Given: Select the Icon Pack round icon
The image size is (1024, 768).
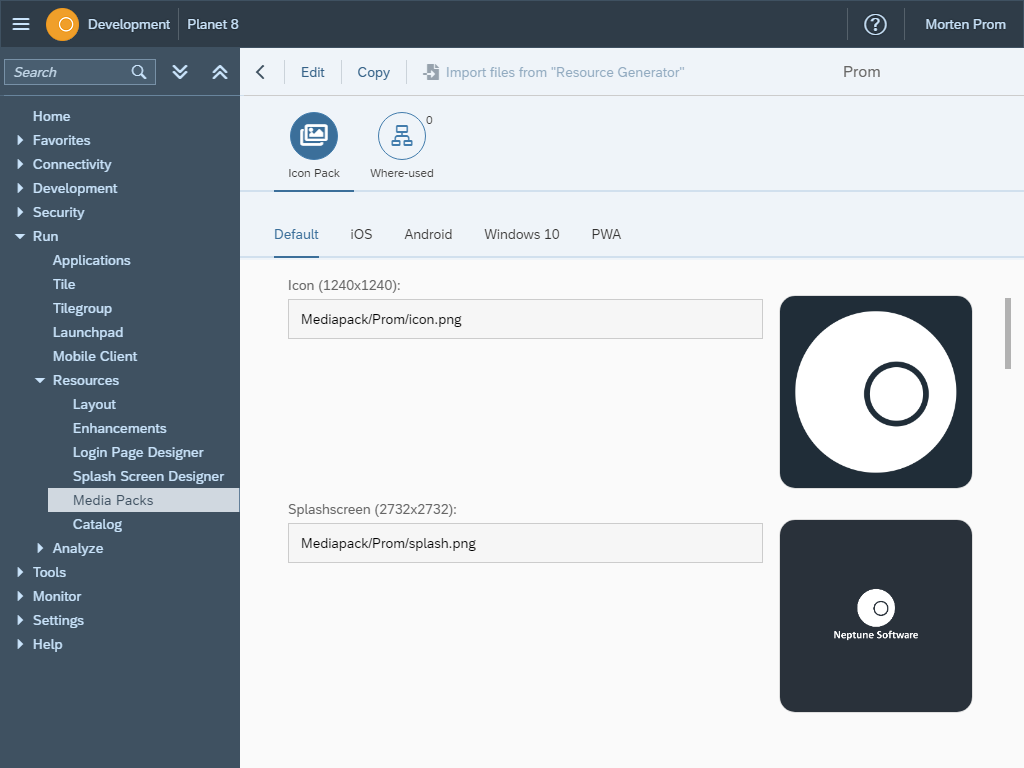Looking at the screenshot, I should 314,136.
